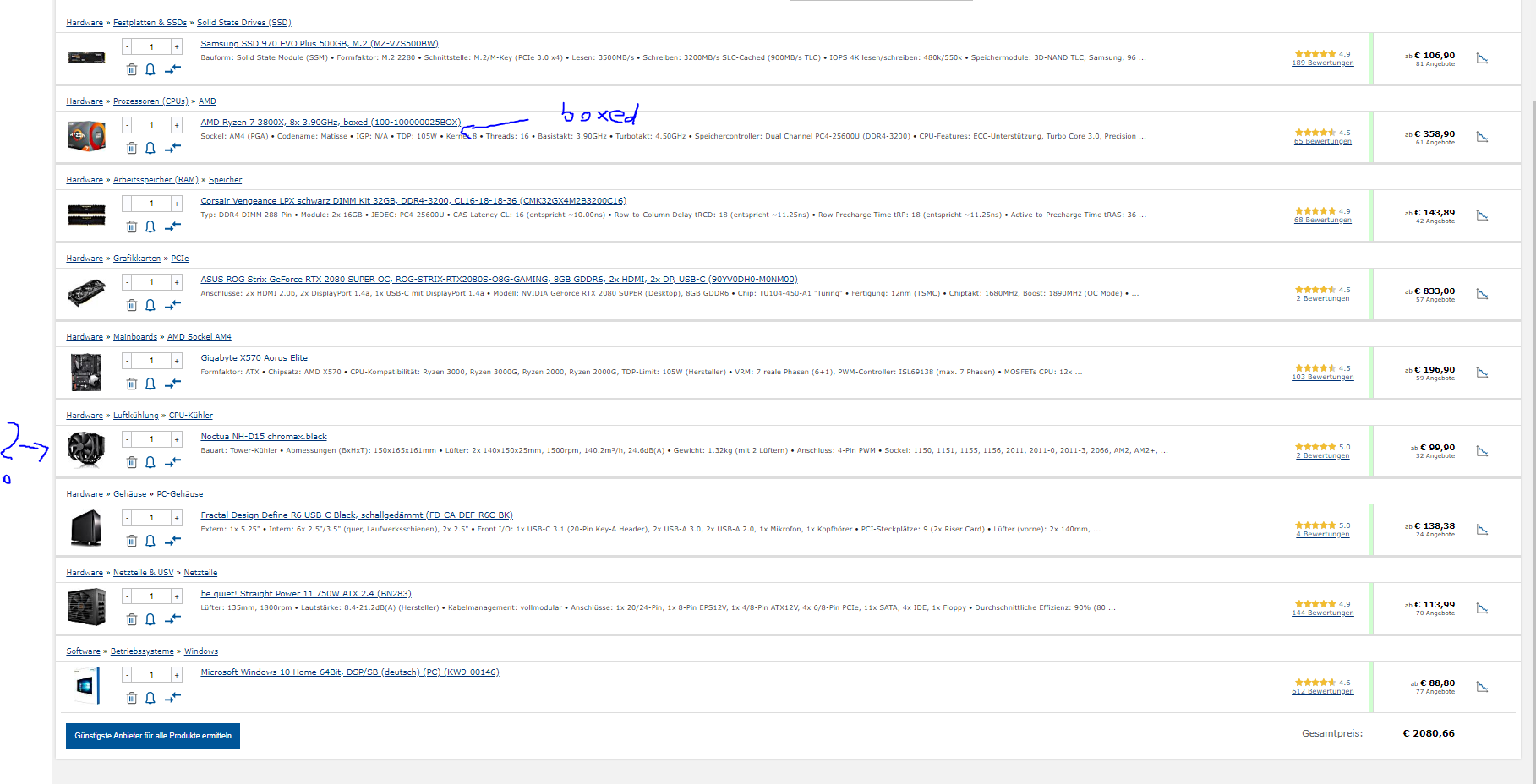Delete the Samsung SSD 970 EVO Plus item
Image resolution: width=1536 pixels, height=784 pixels.
pyautogui.click(x=132, y=69)
